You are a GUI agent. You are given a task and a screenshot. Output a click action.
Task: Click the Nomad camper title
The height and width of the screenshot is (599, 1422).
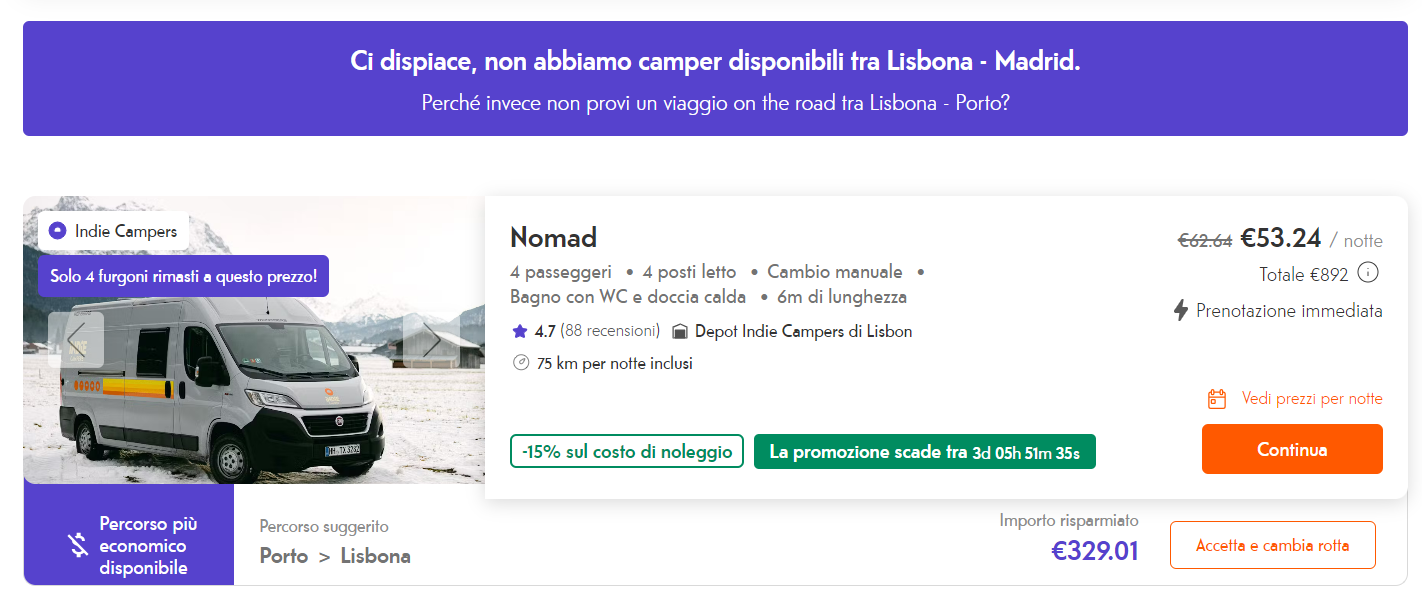coord(553,237)
